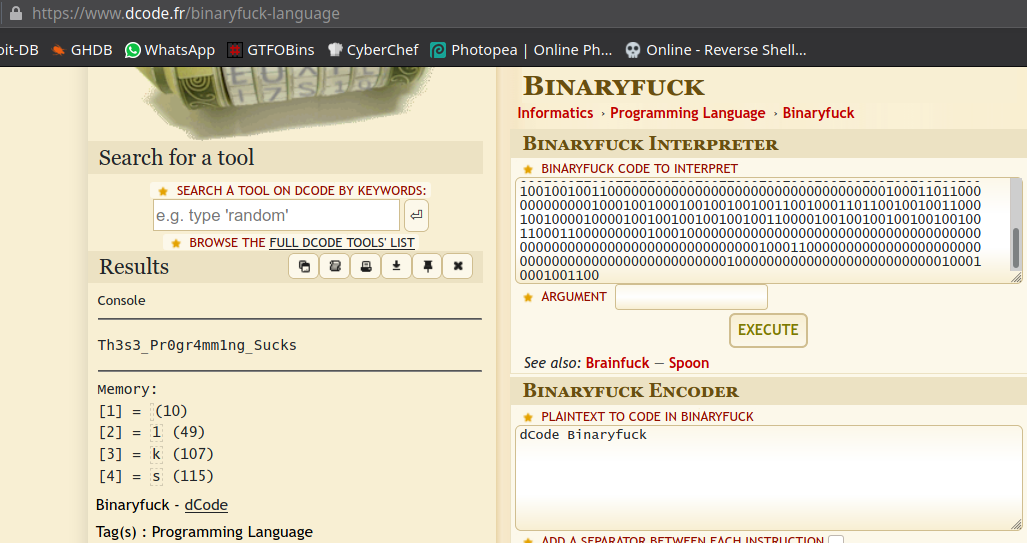
Task: Click the search tool keyword input box
Action: [x=276, y=215]
